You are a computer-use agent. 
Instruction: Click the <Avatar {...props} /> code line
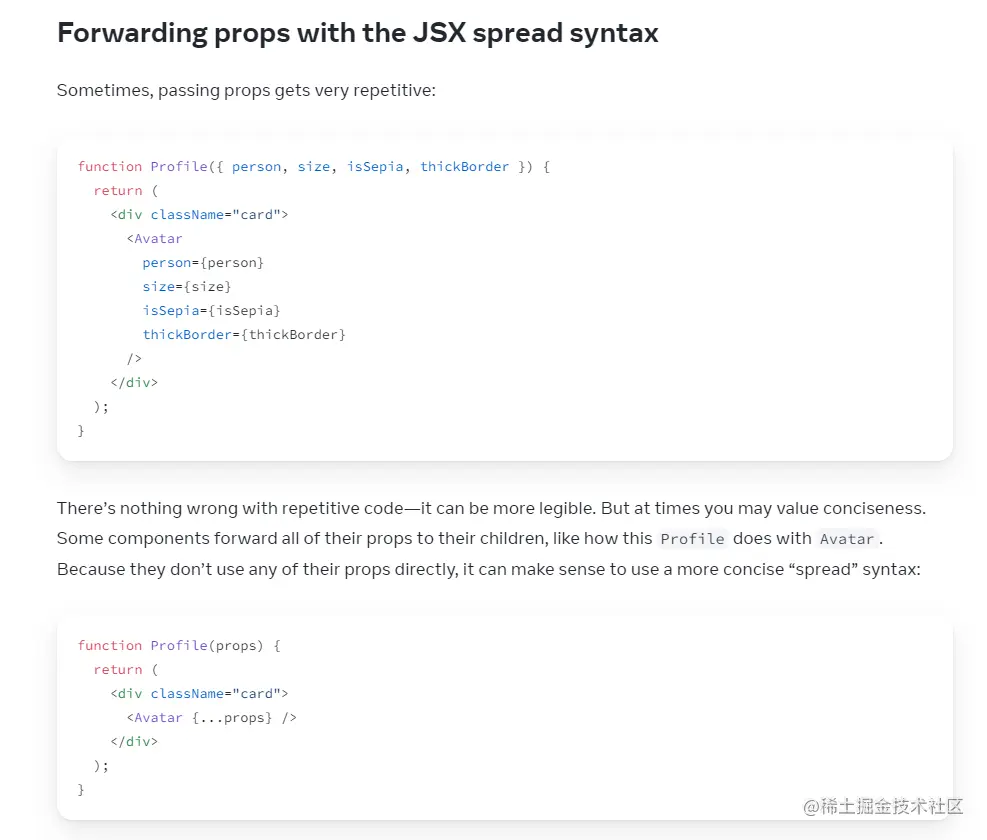[x=212, y=718]
